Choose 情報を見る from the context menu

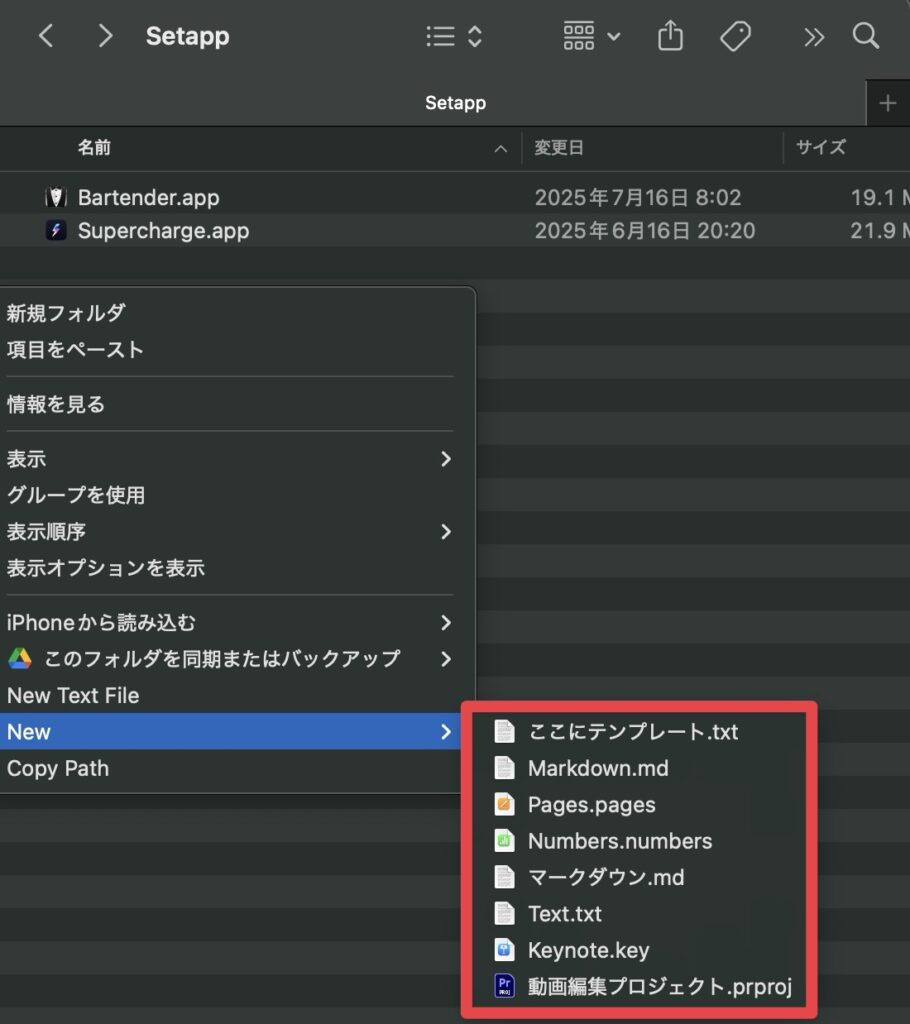230,404
